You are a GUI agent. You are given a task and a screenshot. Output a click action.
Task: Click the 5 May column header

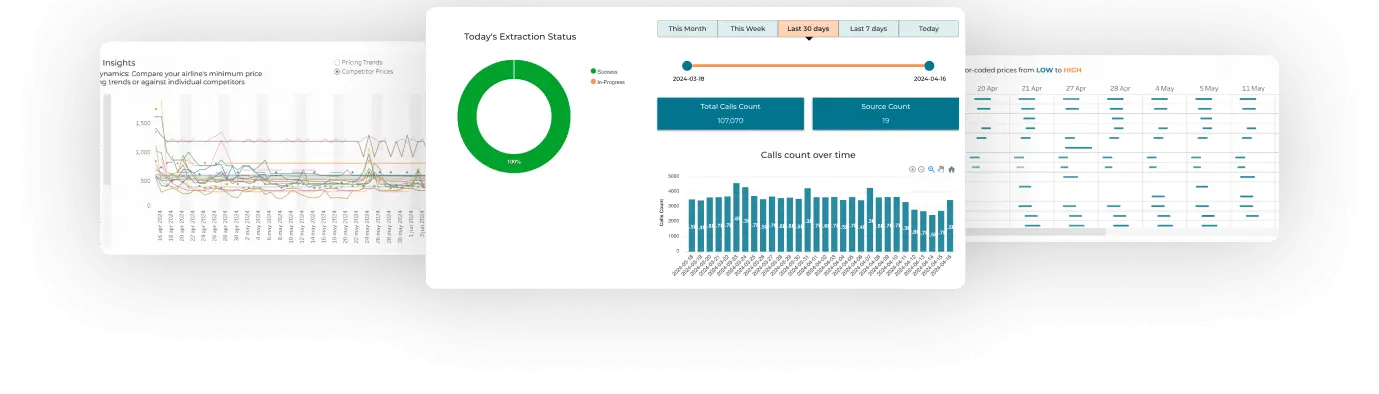[1209, 88]
